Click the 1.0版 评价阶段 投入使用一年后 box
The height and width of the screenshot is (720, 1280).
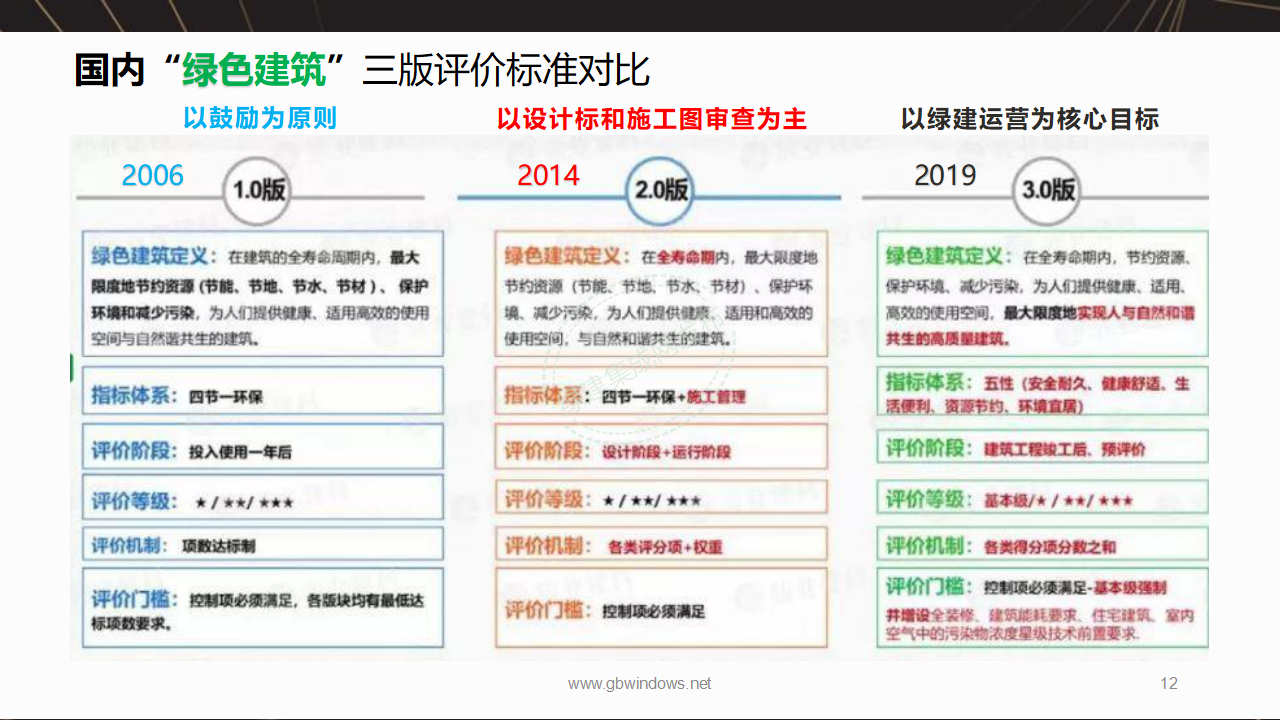[263, 448]
